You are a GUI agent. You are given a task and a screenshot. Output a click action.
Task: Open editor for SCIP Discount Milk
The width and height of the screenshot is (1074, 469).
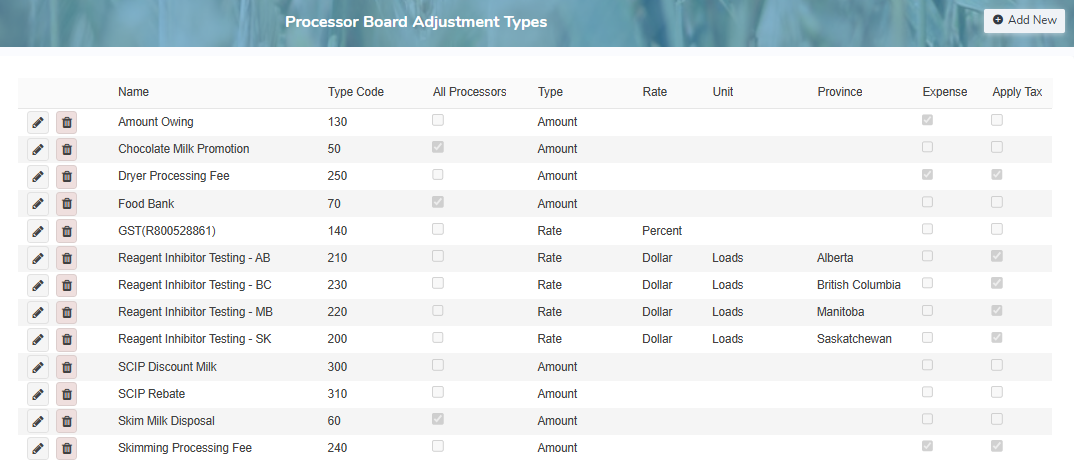[x=37, y=367]
